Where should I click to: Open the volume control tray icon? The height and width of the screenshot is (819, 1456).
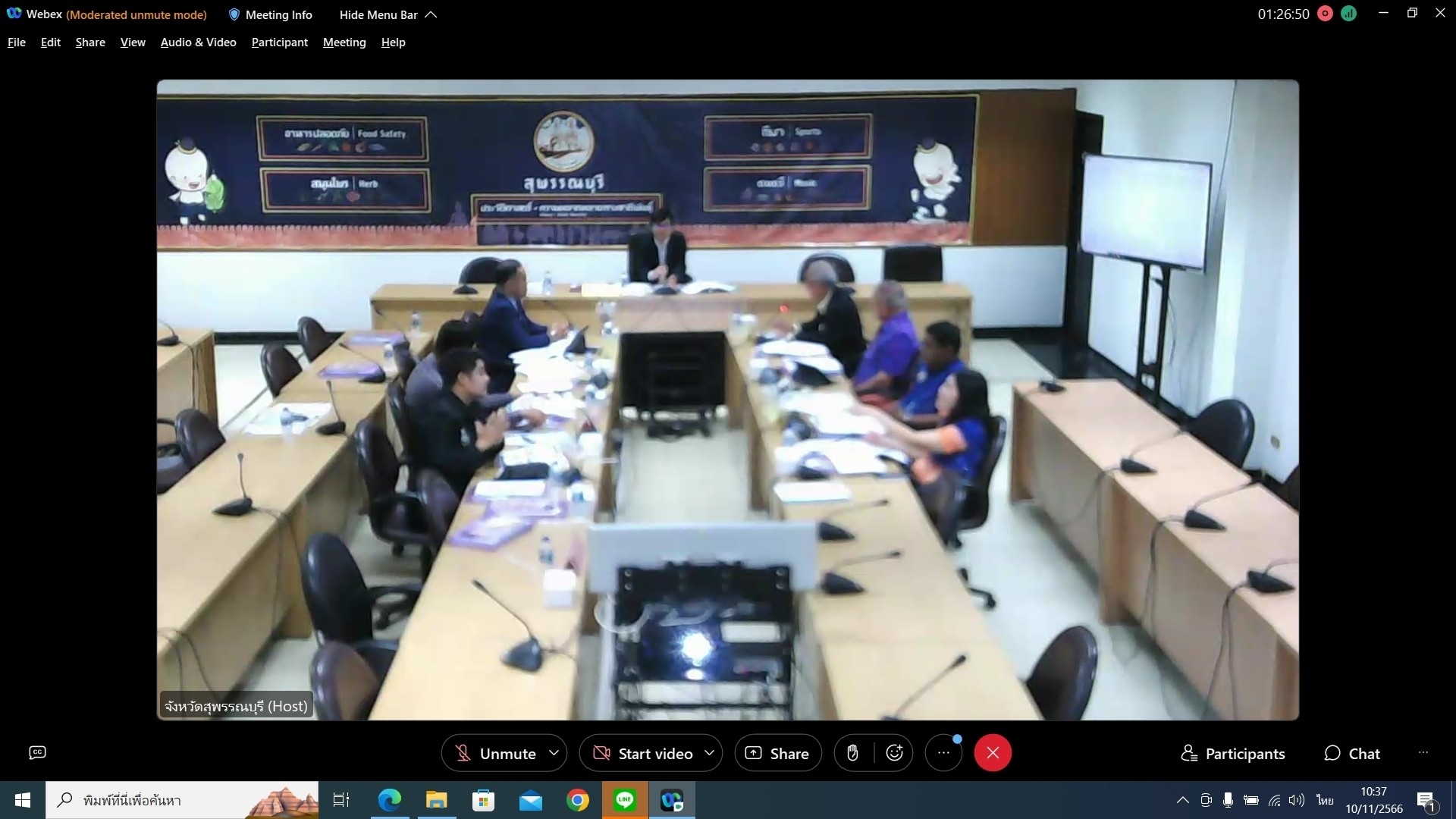pos(1297,800)
